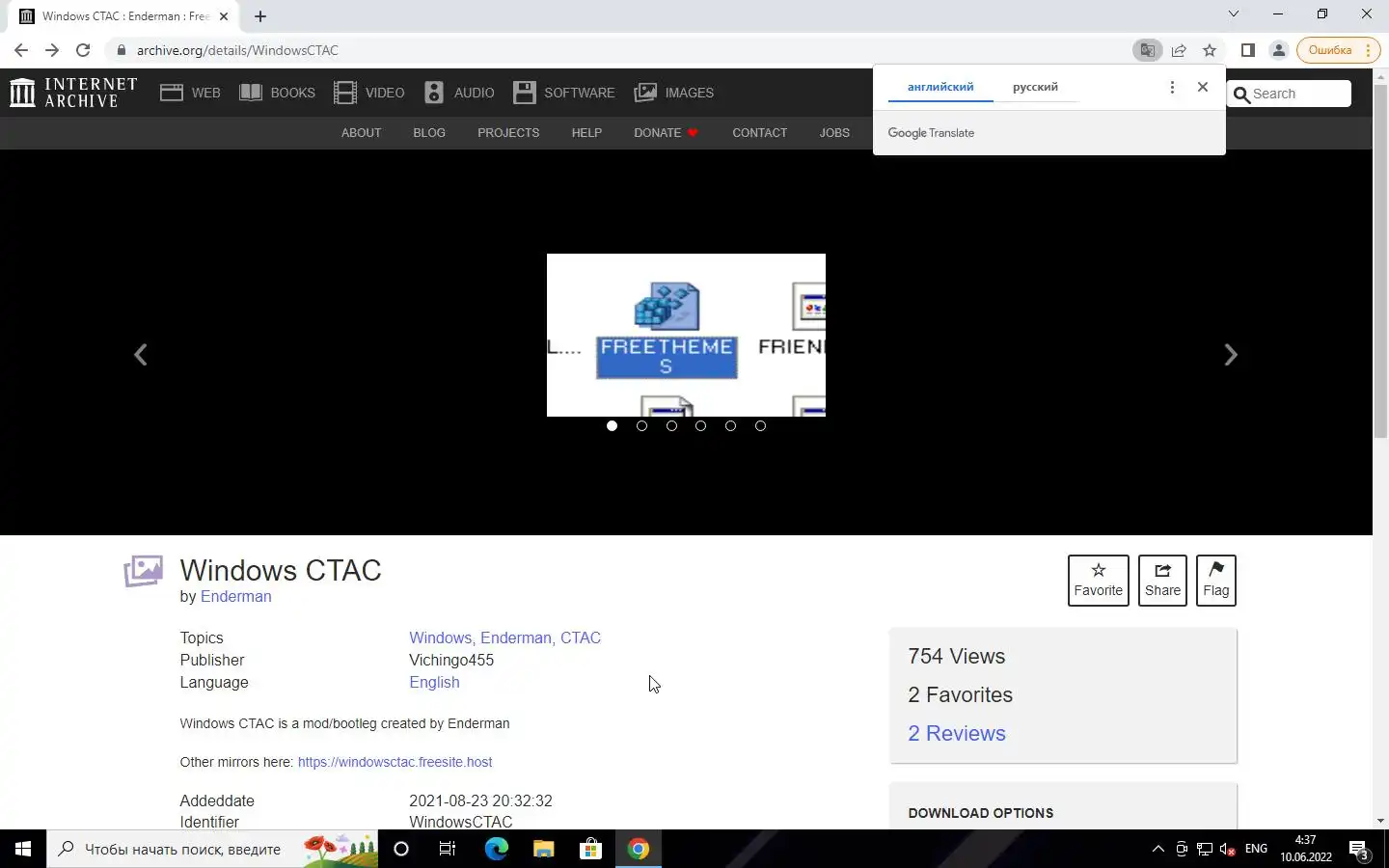This screenshot has width=1389, height=868.
Task: Select the first carousel dot
Action: 612,425
